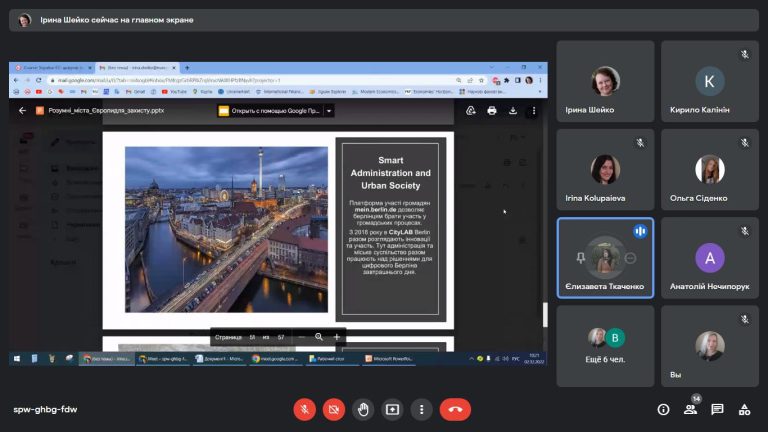The image size is (768, 432).
Task: Reset zoom with the magnifier icon
Action: point(319,337)
